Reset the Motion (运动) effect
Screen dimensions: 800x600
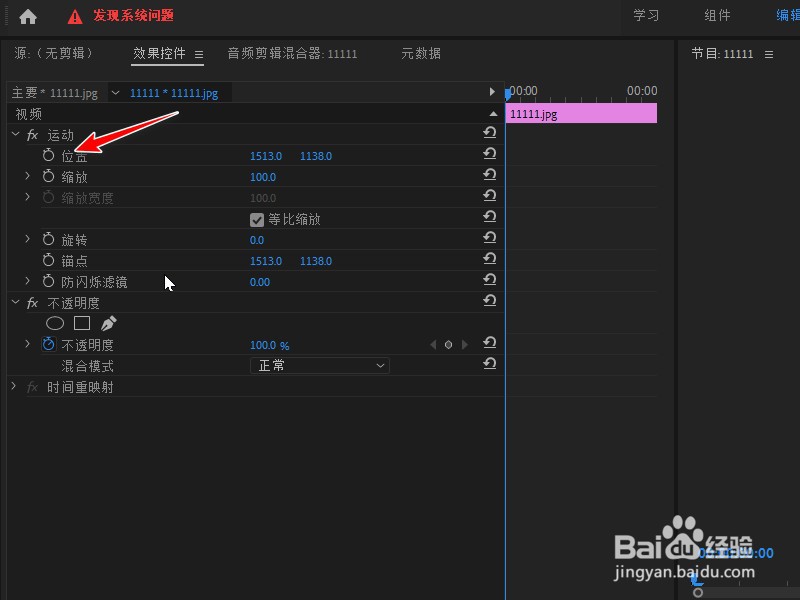[x=490, y=133]
